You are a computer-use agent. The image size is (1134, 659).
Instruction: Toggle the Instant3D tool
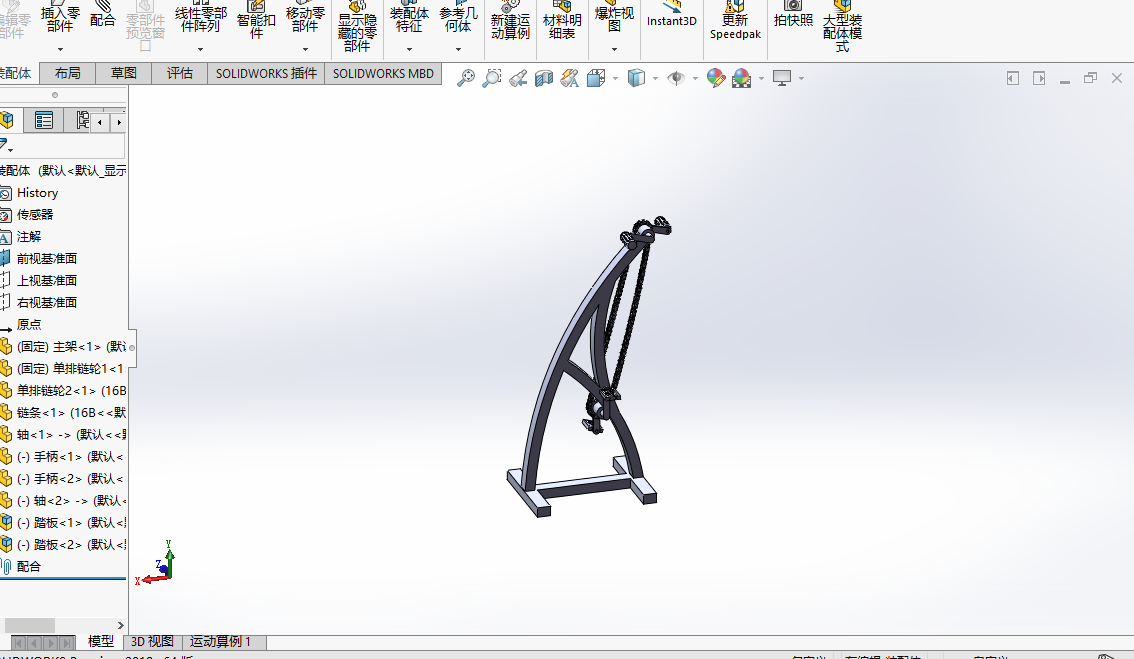[672, 14]
